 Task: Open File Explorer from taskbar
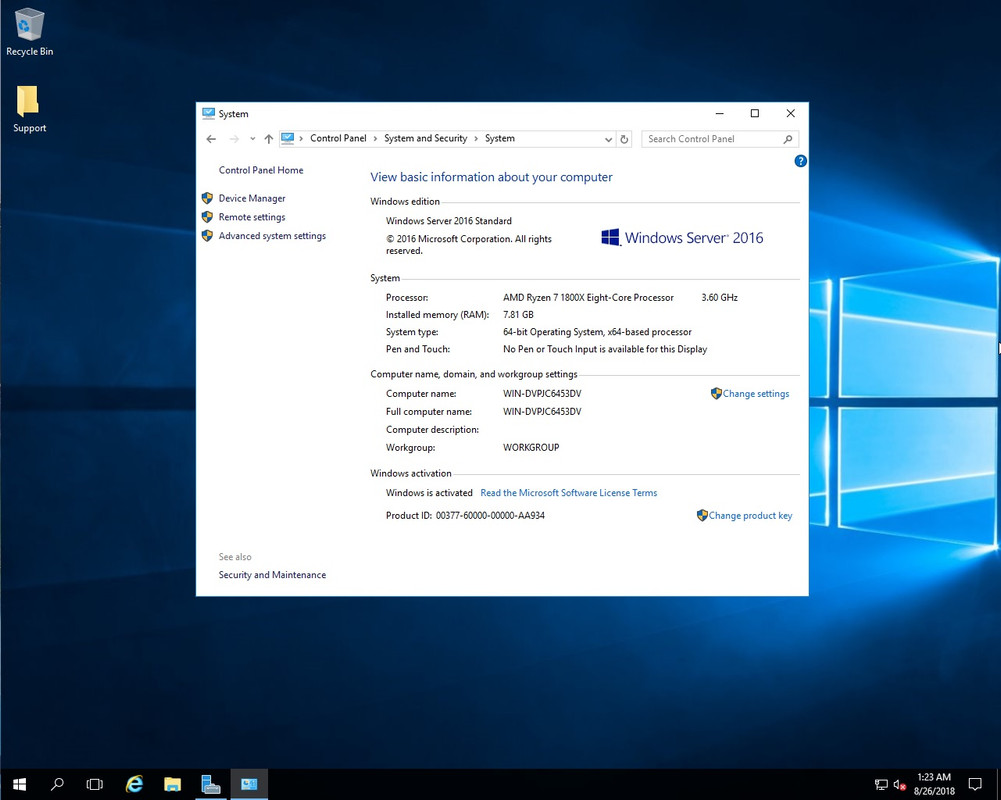point(172,784)
